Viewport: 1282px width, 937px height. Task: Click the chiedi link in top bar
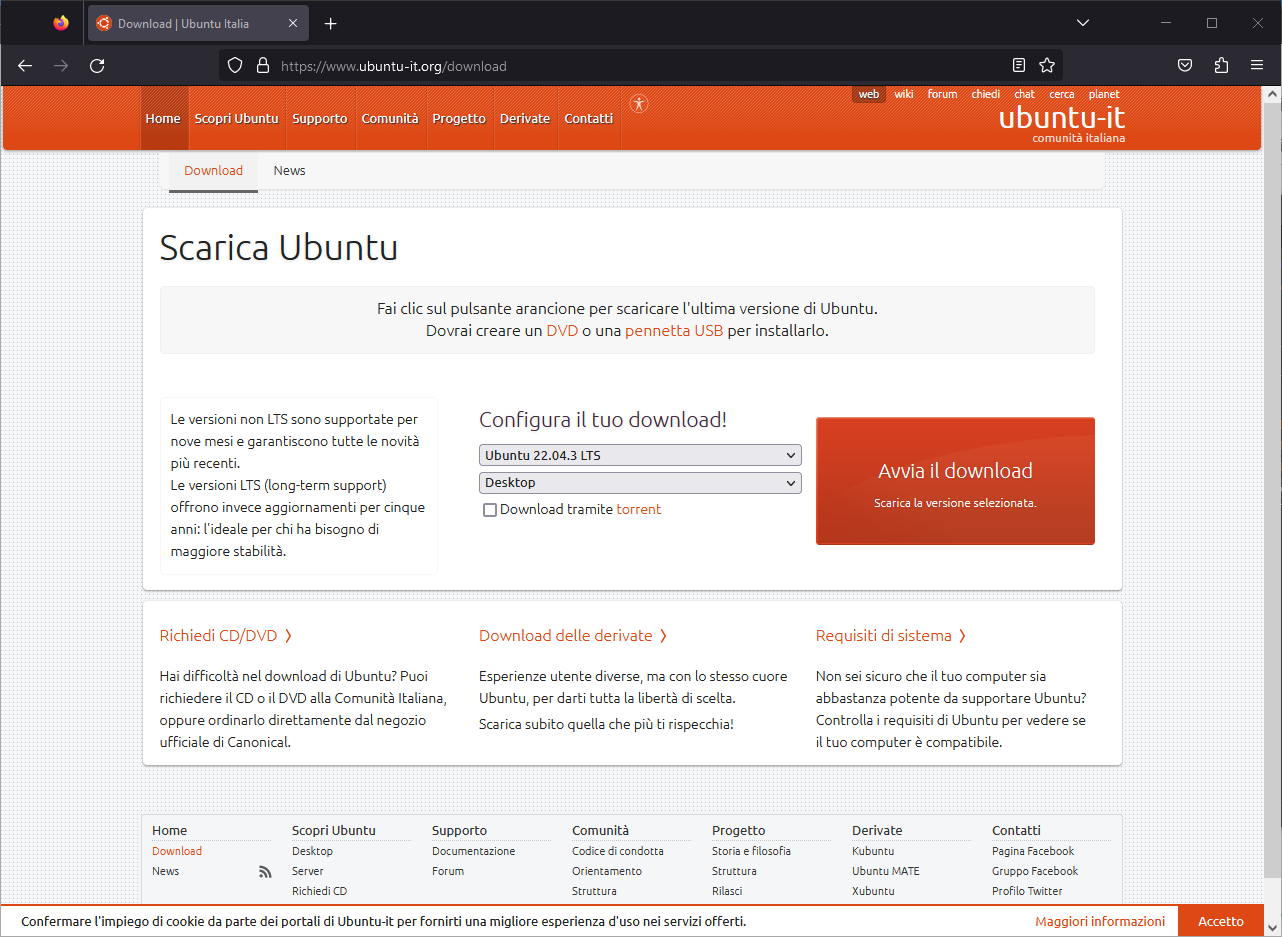point(985,94)
